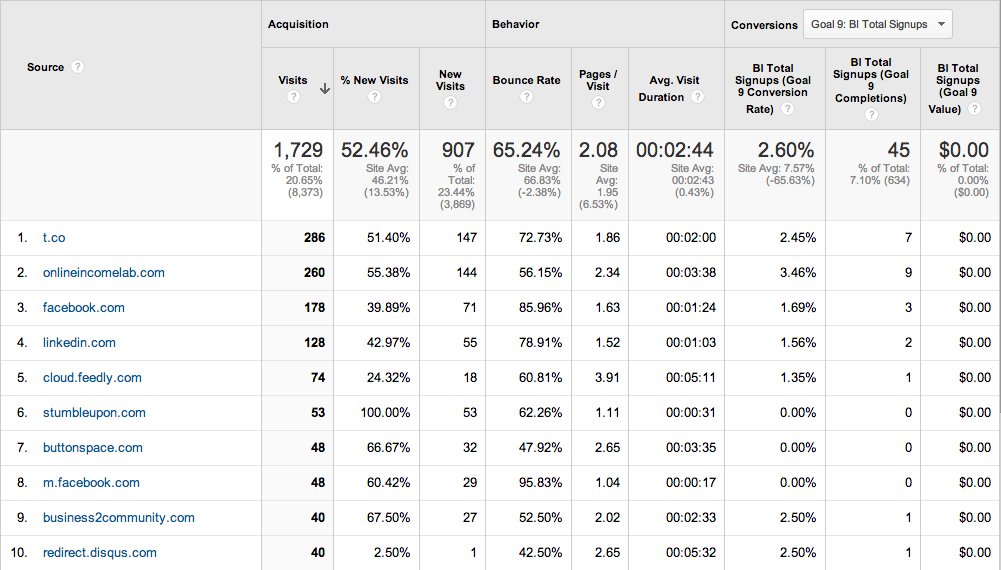The height and width of the screenshot is (570, 1001).
Task: Show help for Bounce Rate column
Action: click(526, 96)
